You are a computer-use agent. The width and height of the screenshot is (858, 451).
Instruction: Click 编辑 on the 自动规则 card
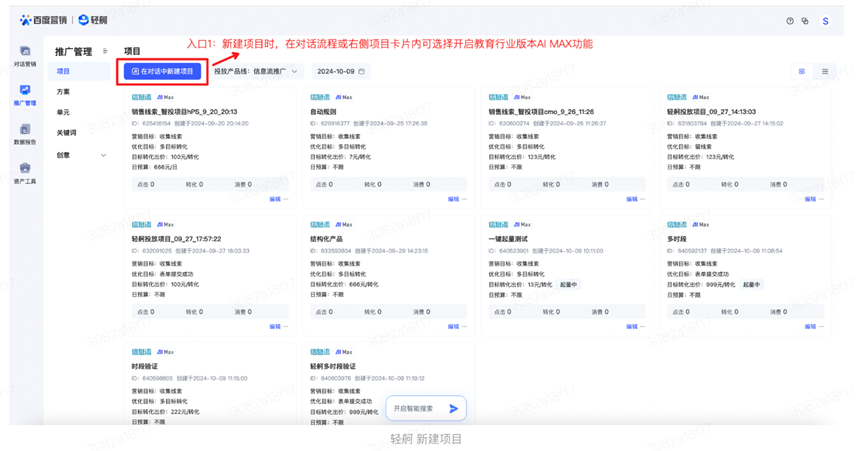click(454, 199)
